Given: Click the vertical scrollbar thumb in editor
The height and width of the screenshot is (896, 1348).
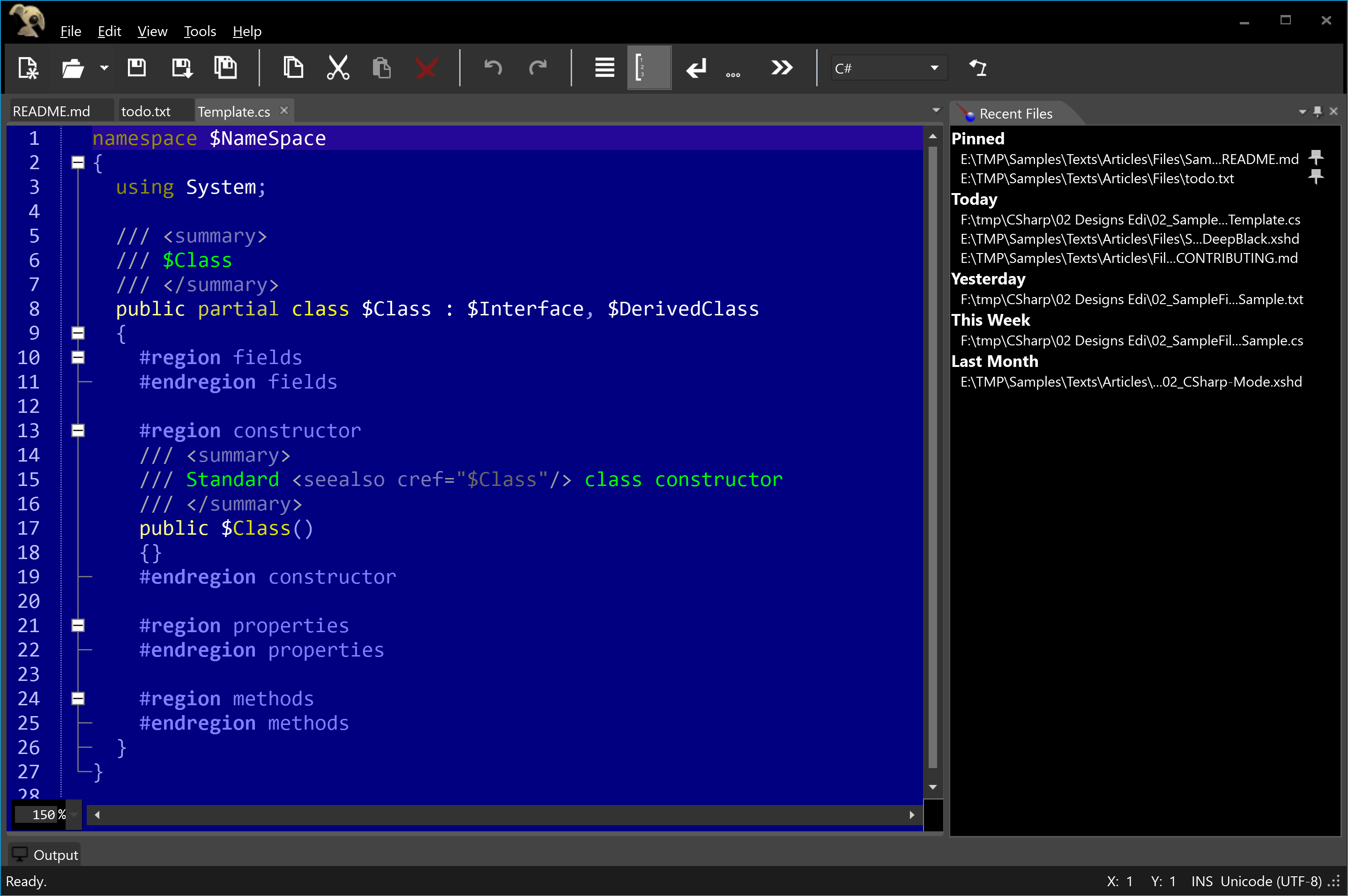Looking at the screenshot, I should tap(933, 457).
